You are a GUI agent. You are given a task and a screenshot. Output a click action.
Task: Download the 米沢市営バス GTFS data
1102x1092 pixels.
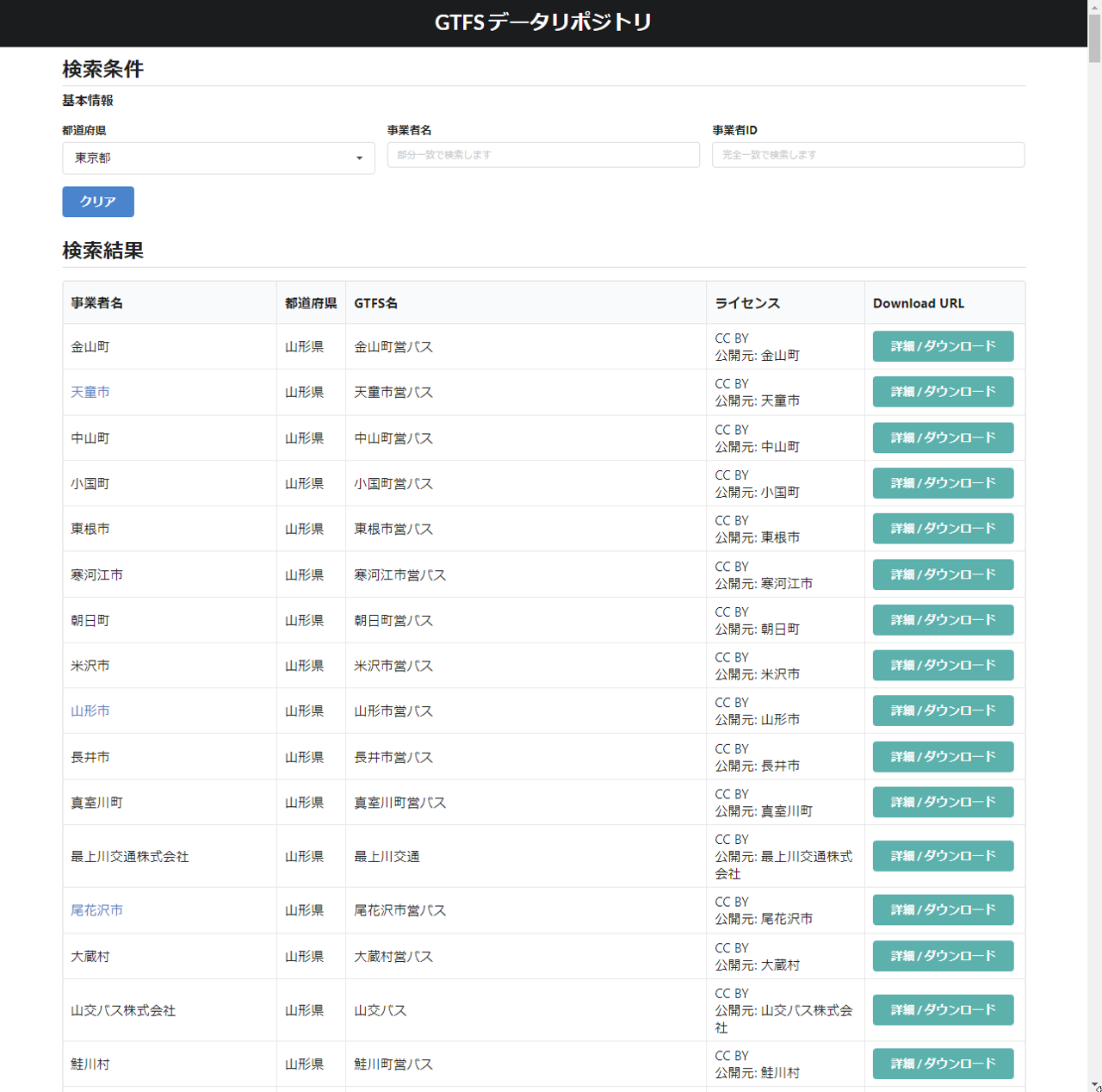pyautogui.click(x=943, y=665)
